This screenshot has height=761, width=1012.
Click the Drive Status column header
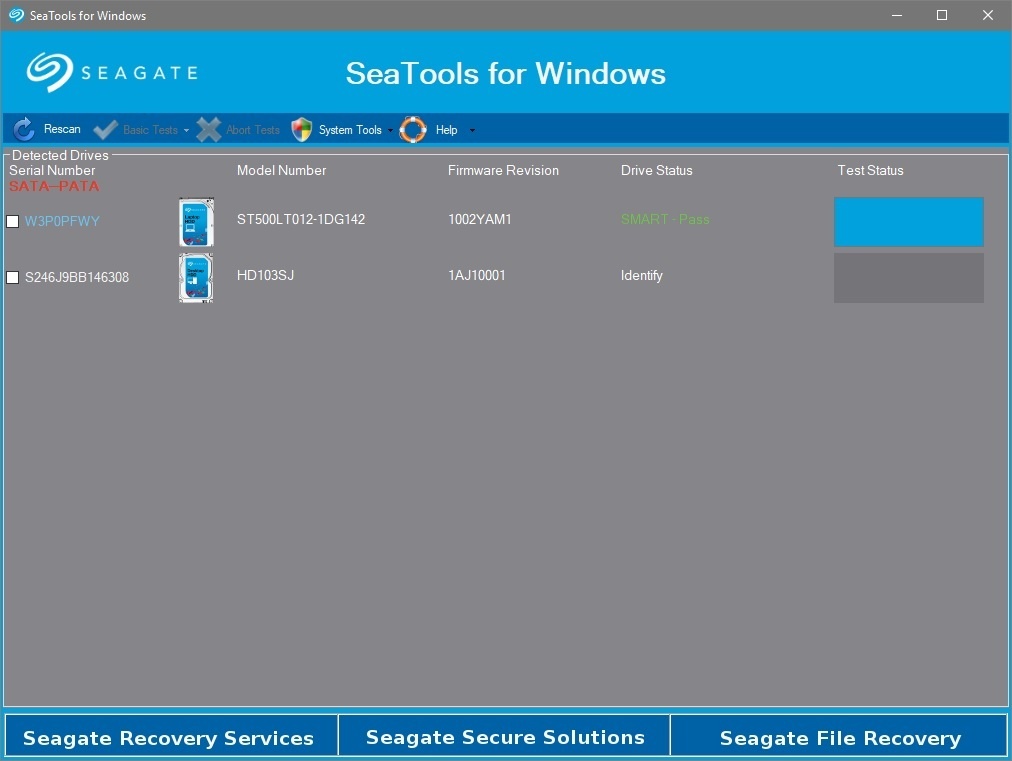656,170
